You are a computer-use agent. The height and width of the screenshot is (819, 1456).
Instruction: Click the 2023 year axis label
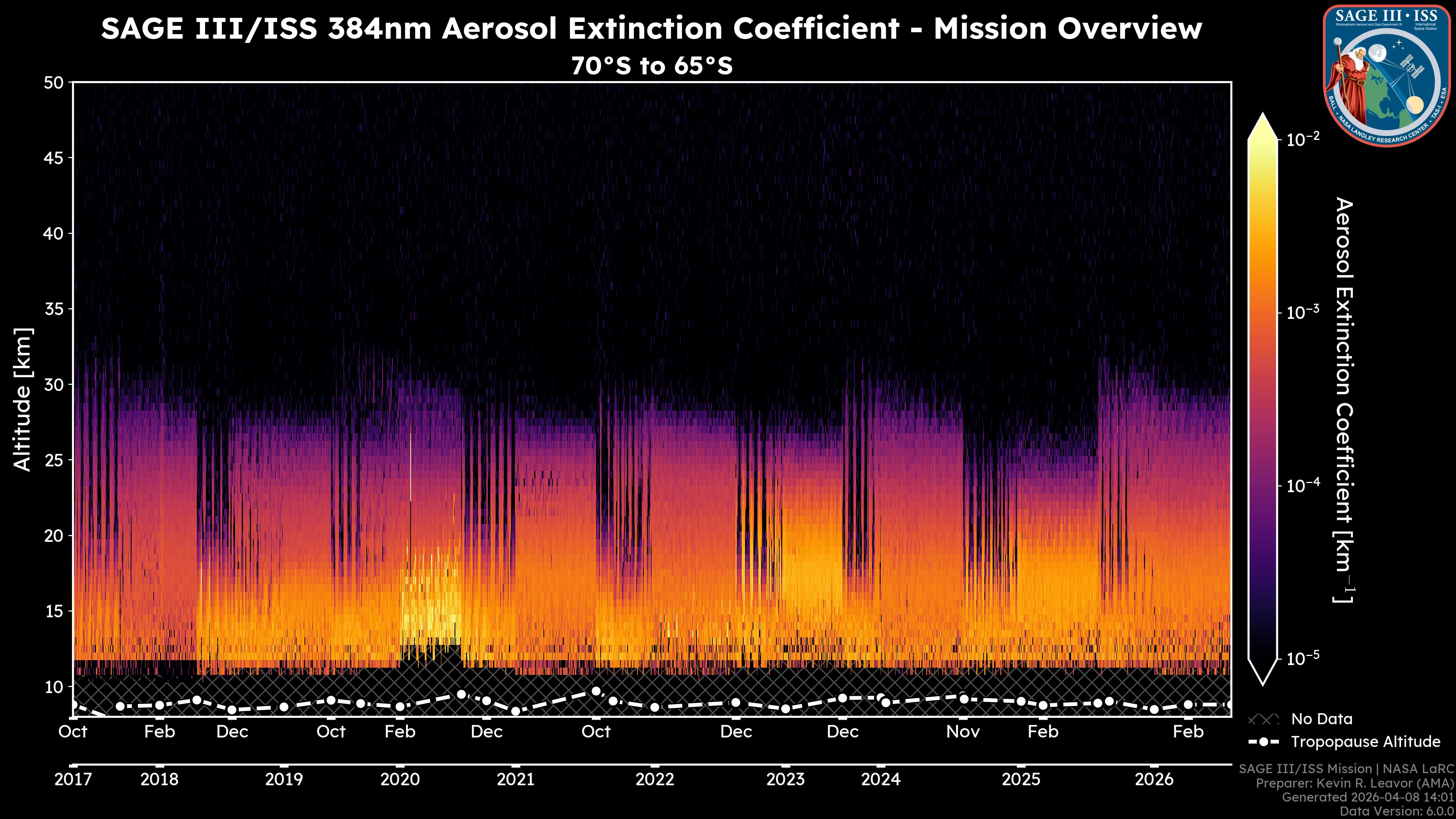pos(785,780)
